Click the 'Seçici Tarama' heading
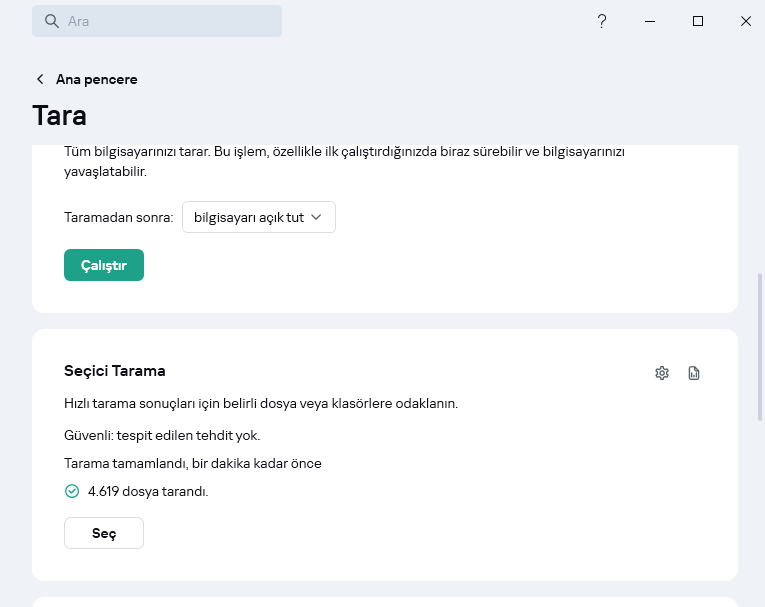This screenshot has height=607, width=765. click(x=115, y=371)
